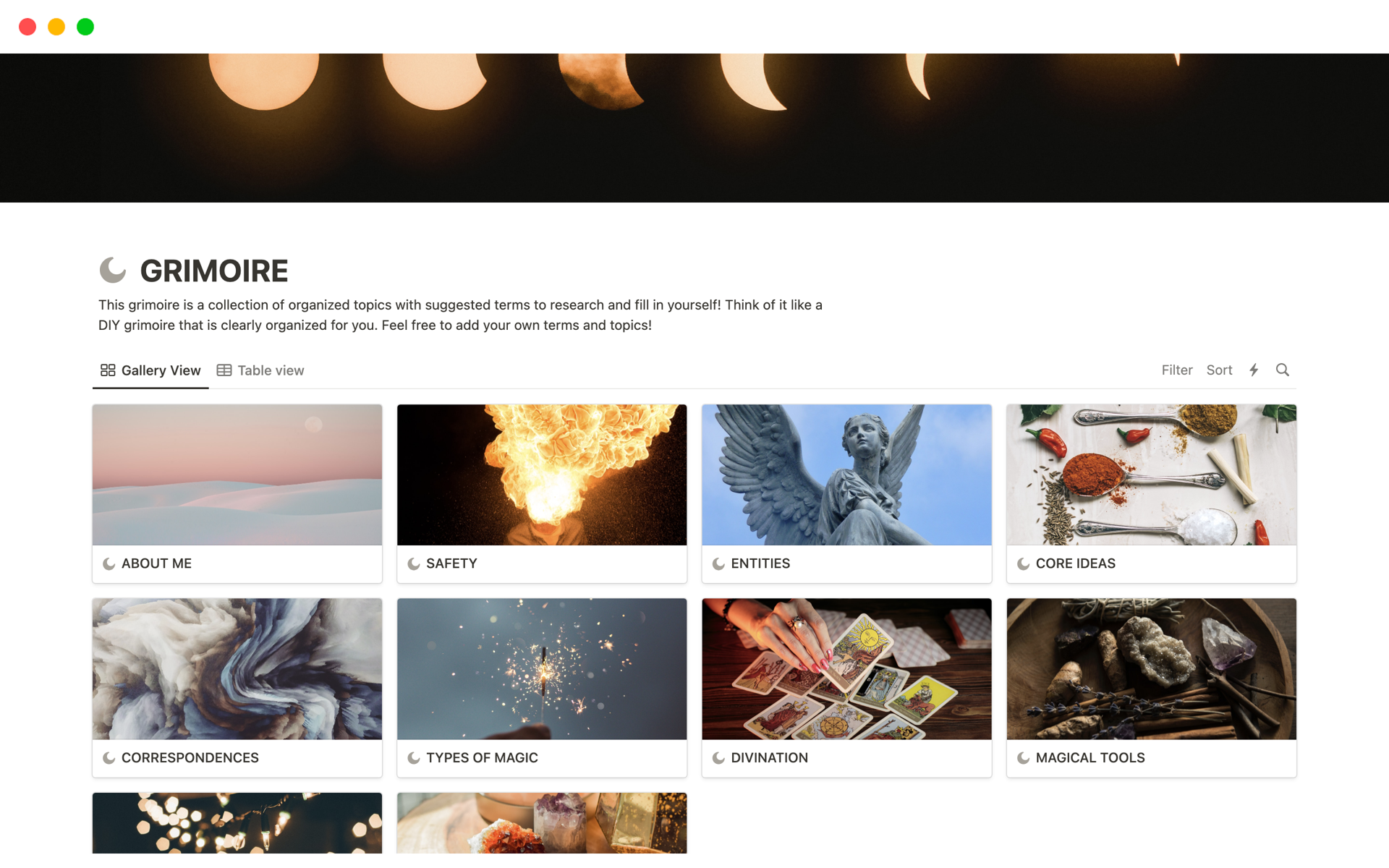Open the Filter options
Viewport: 1389px width, 868px height.
(1176, 370)
